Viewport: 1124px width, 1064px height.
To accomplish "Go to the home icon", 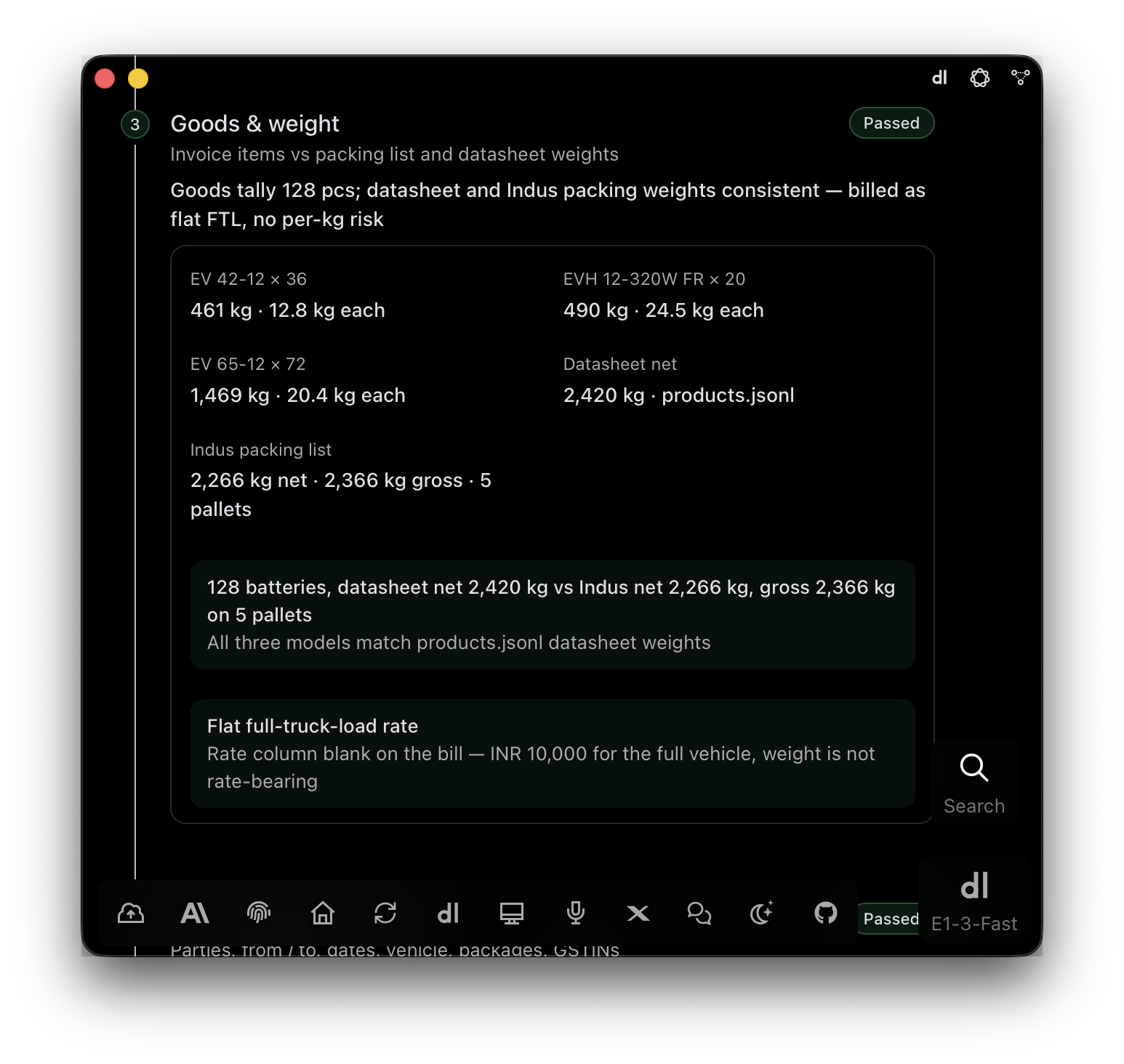I will (323, 913).
